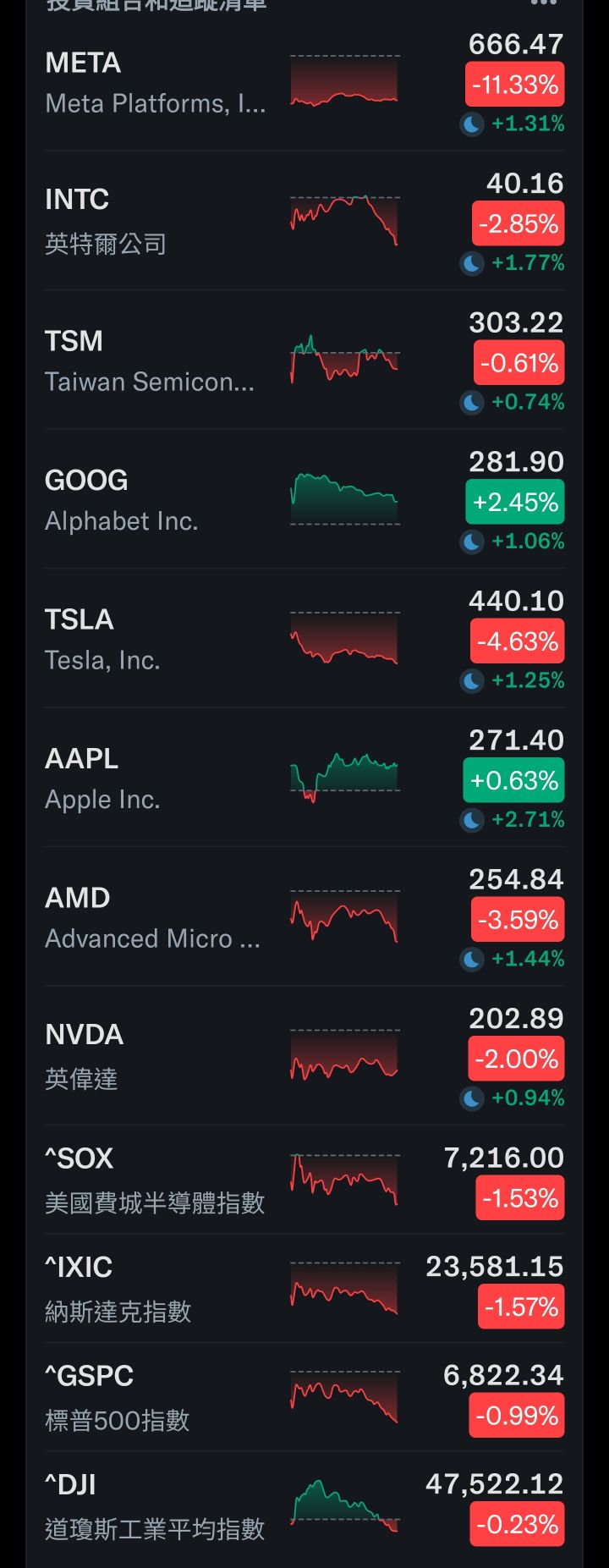This screenshot has width=609, height=1568.
Task: Select the ^GSPC 6,822.34 price value
Action: 503,1375
